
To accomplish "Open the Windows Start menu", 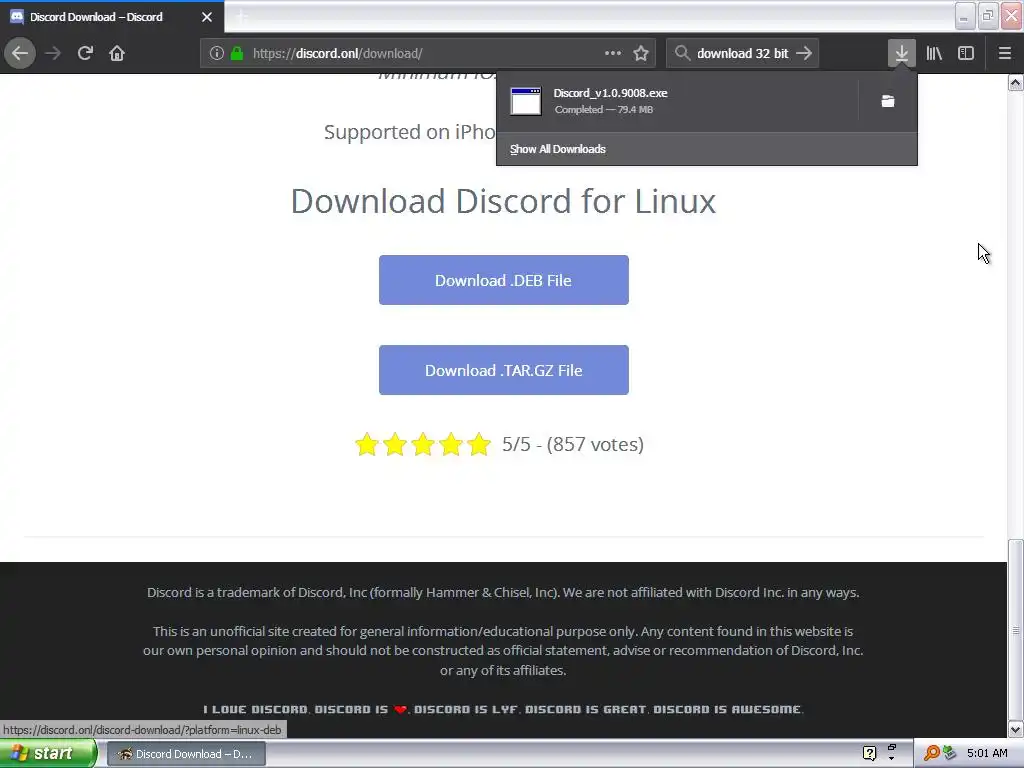I will pyautogui.click(x=48, y=754).
